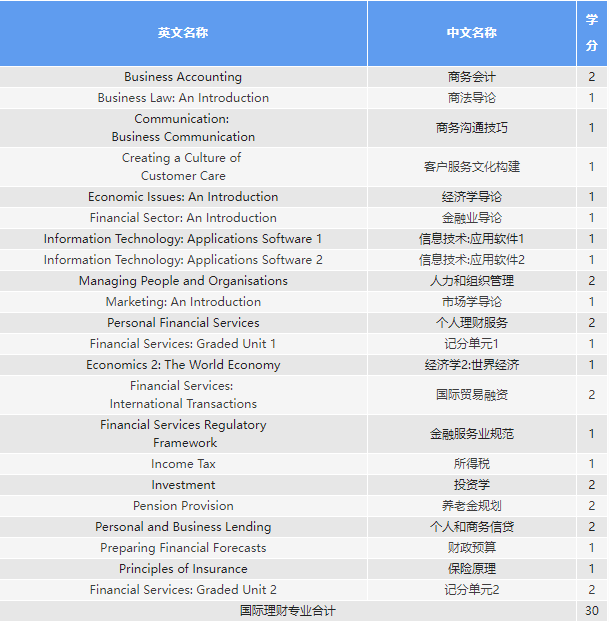This screenshot has height=622, width=609.
Task: Click Personal and Business Lending
Action: [x=183, y=527]
